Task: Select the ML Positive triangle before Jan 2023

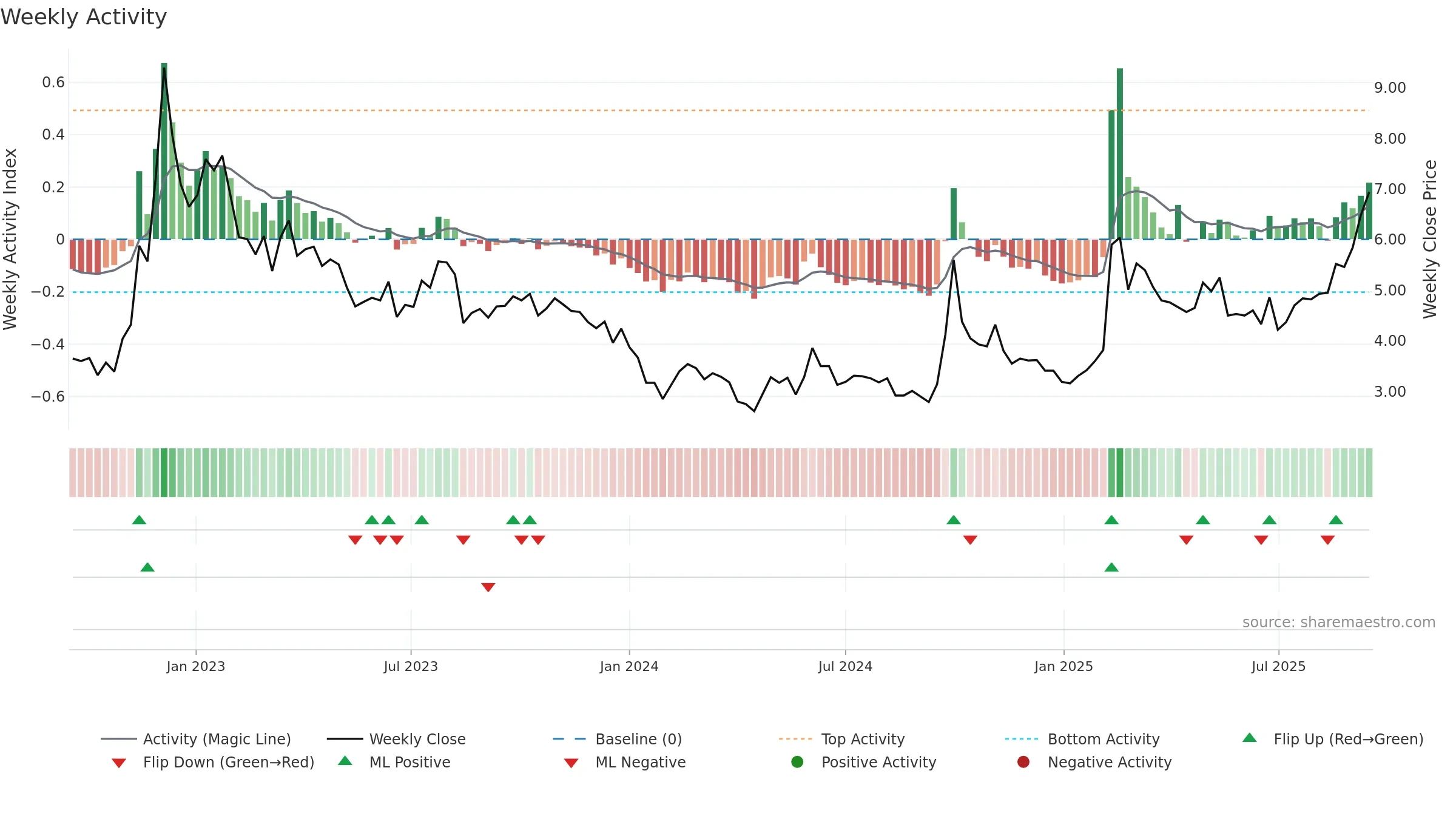Action: pyautogui.click(x=147, y=567)
